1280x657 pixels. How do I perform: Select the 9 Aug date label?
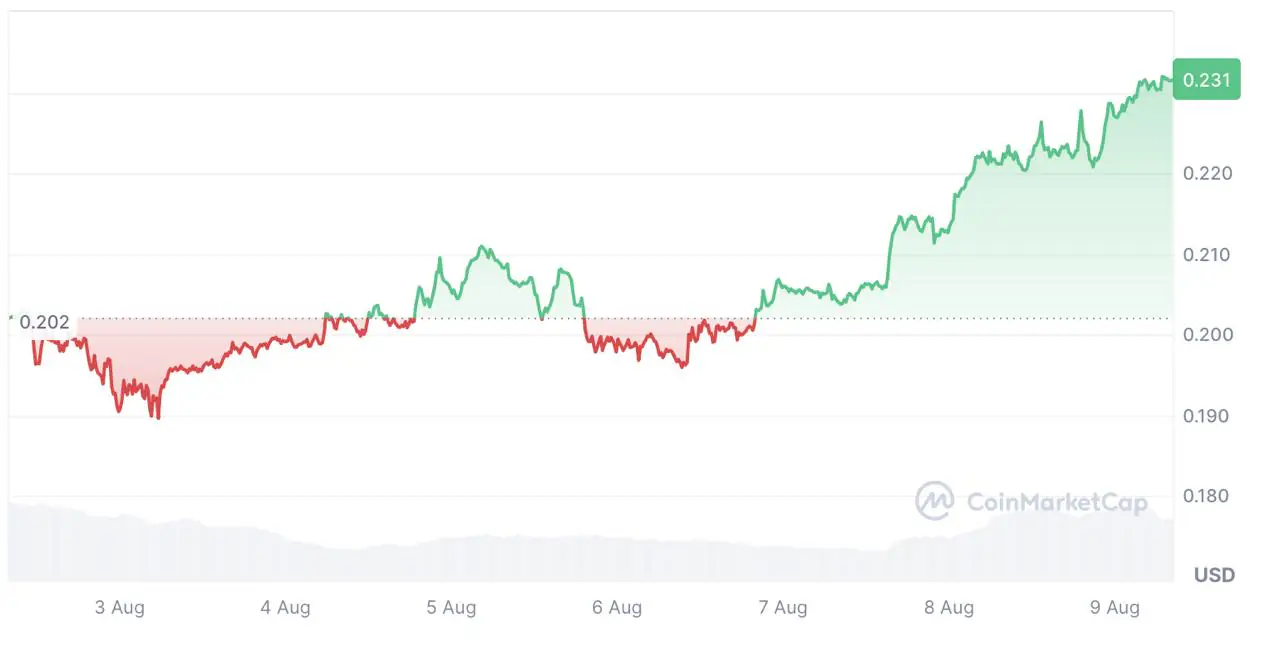1115,608
